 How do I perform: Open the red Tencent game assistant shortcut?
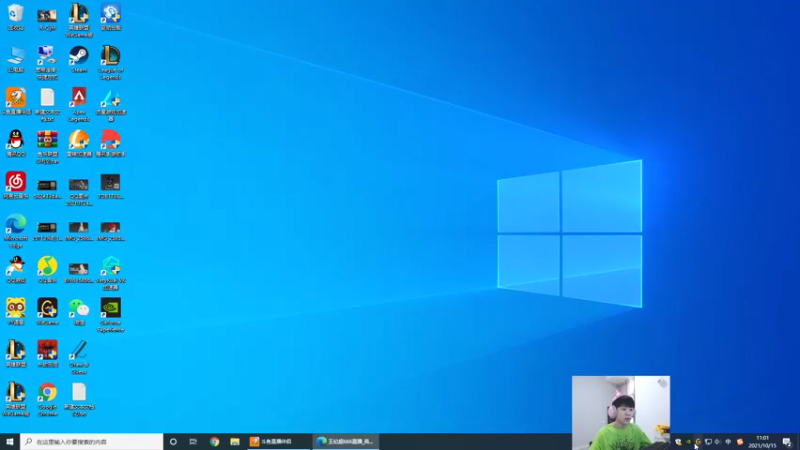pos(111,143)
